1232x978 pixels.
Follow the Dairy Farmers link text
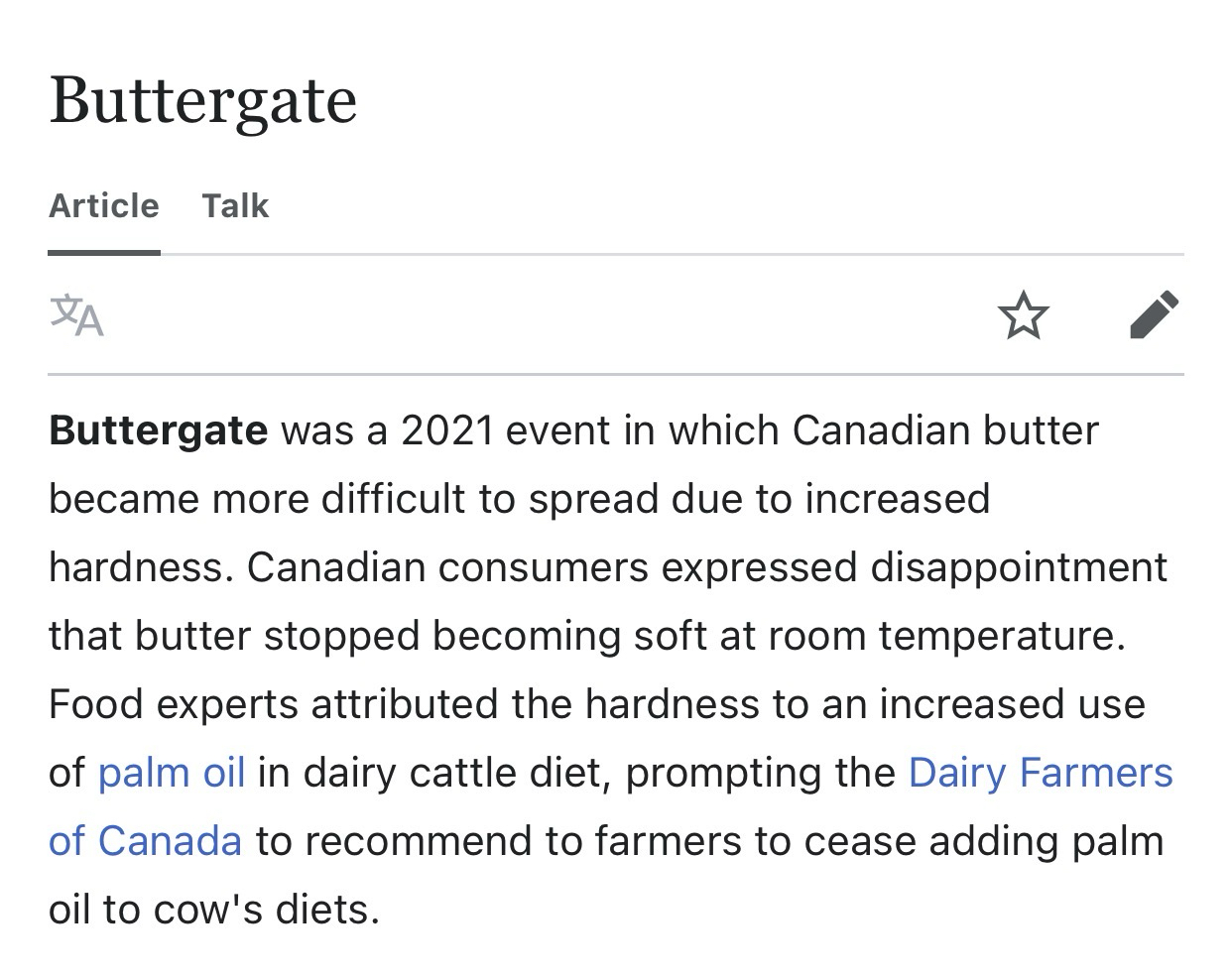point(1040,773)
